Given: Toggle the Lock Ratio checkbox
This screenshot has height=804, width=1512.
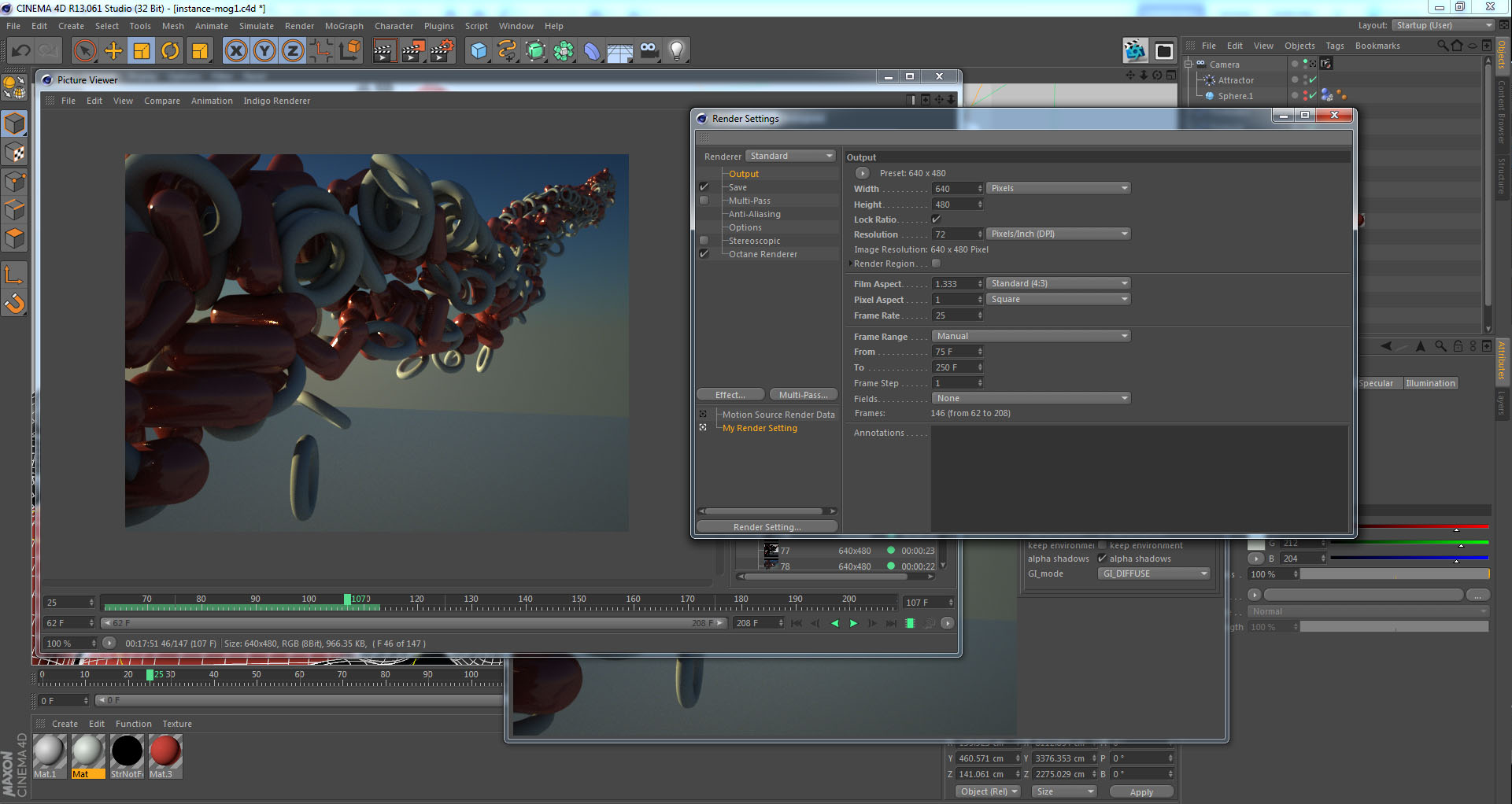Looking at the screenshot, I should tap(936, 219).
